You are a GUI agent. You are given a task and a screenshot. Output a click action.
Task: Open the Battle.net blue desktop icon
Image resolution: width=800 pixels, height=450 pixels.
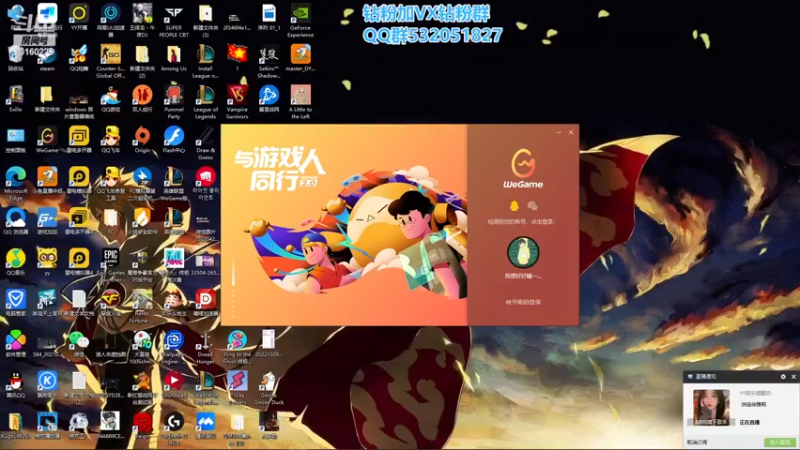click(268, 99)
